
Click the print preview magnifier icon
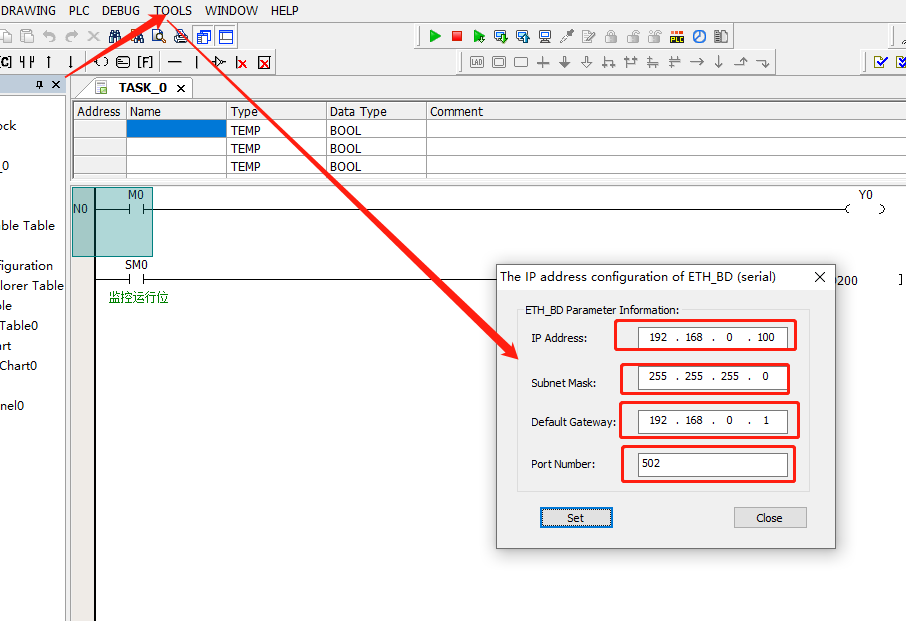click(159, 36)
